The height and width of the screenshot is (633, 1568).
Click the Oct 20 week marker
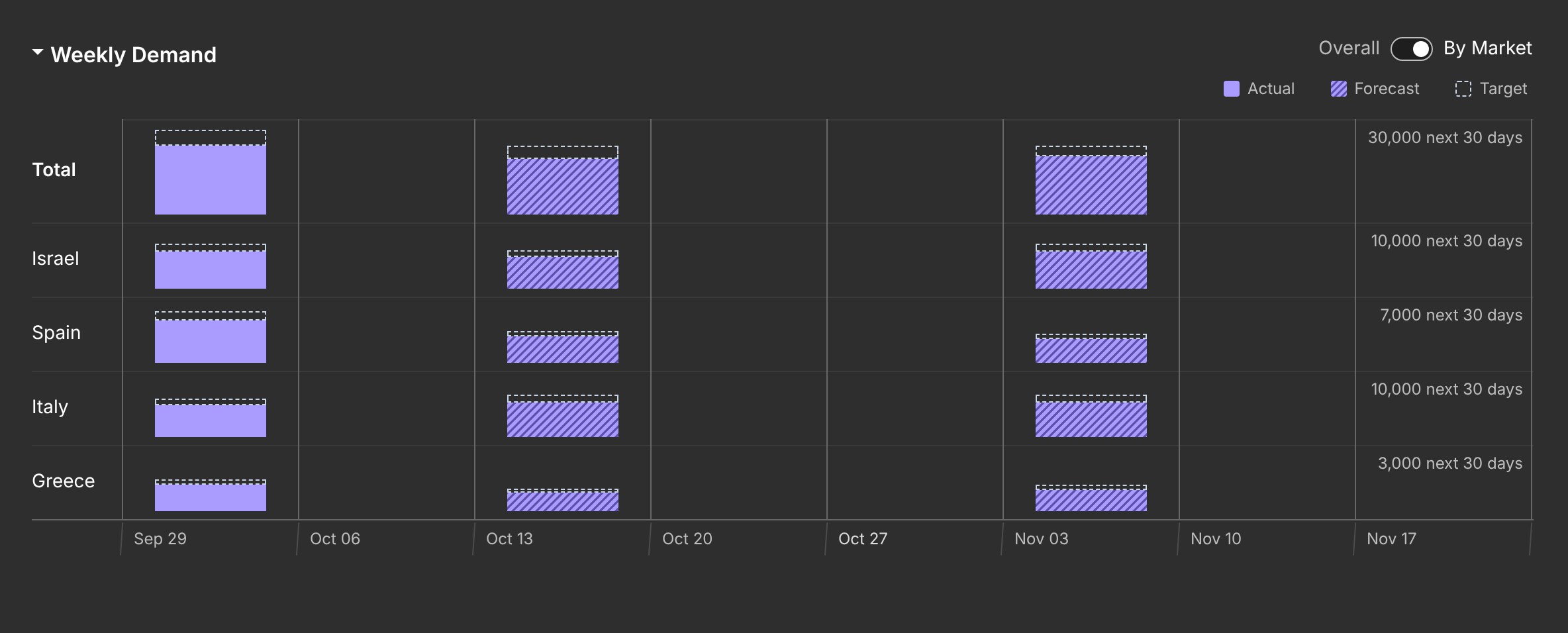coord(687,539)
